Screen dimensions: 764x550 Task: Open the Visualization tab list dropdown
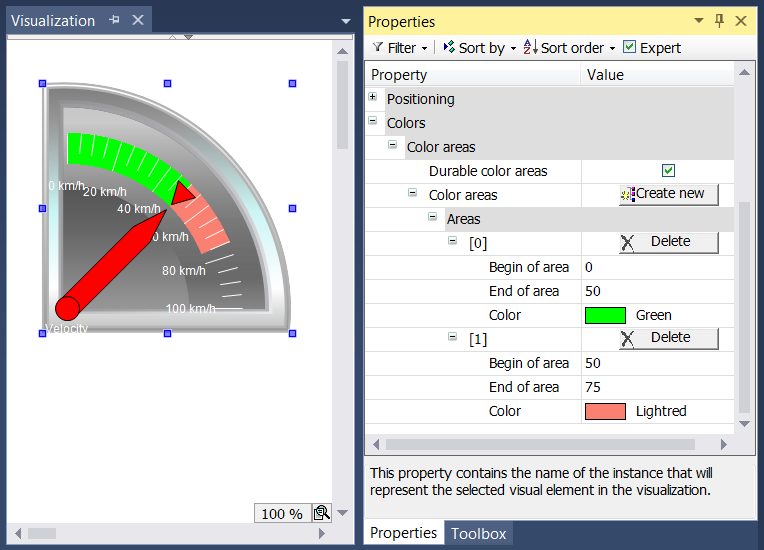tap(345, 21)
